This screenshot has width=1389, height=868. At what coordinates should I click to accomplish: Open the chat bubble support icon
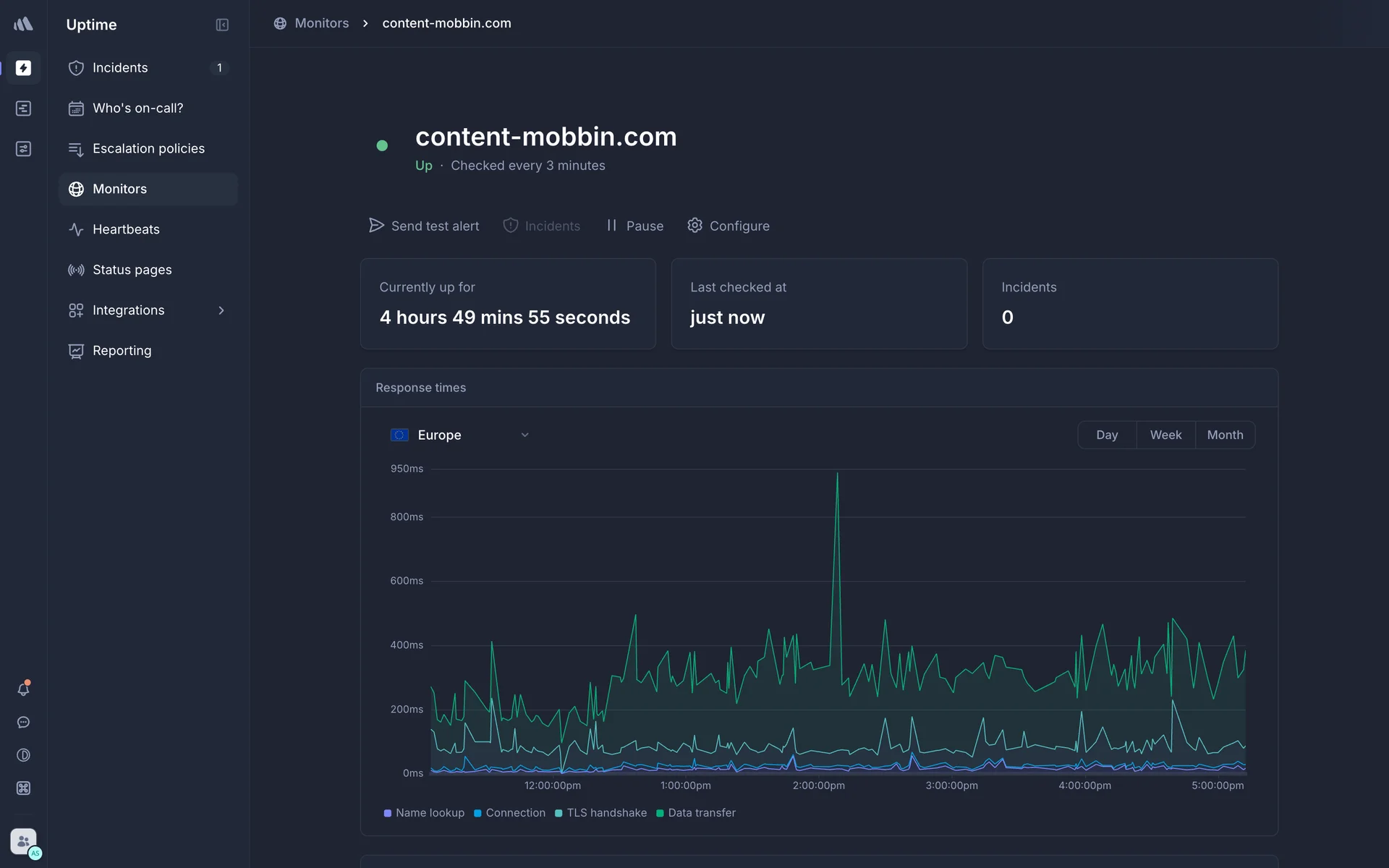[x=23, y=722]
